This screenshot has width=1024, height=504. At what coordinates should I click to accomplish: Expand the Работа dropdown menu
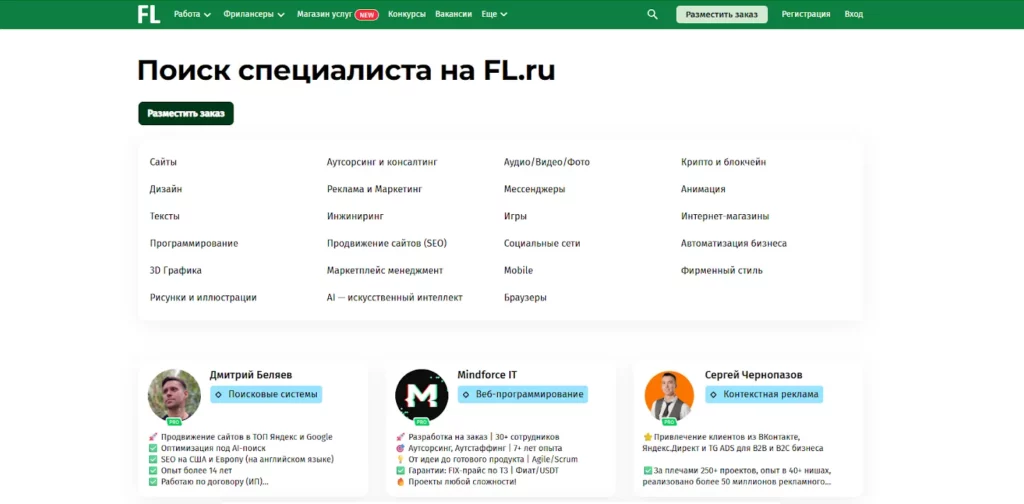[192, 14]
